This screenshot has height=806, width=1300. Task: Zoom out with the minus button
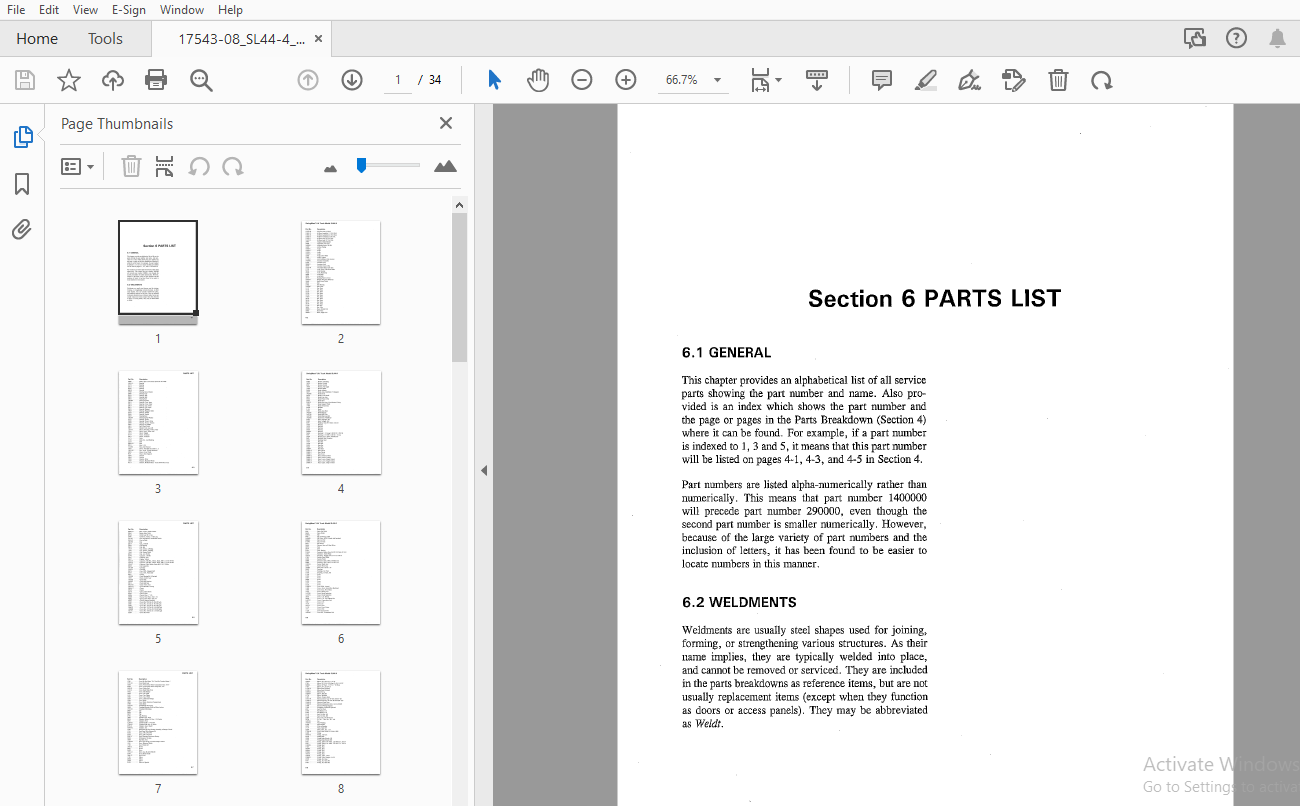tap(582, 80)
